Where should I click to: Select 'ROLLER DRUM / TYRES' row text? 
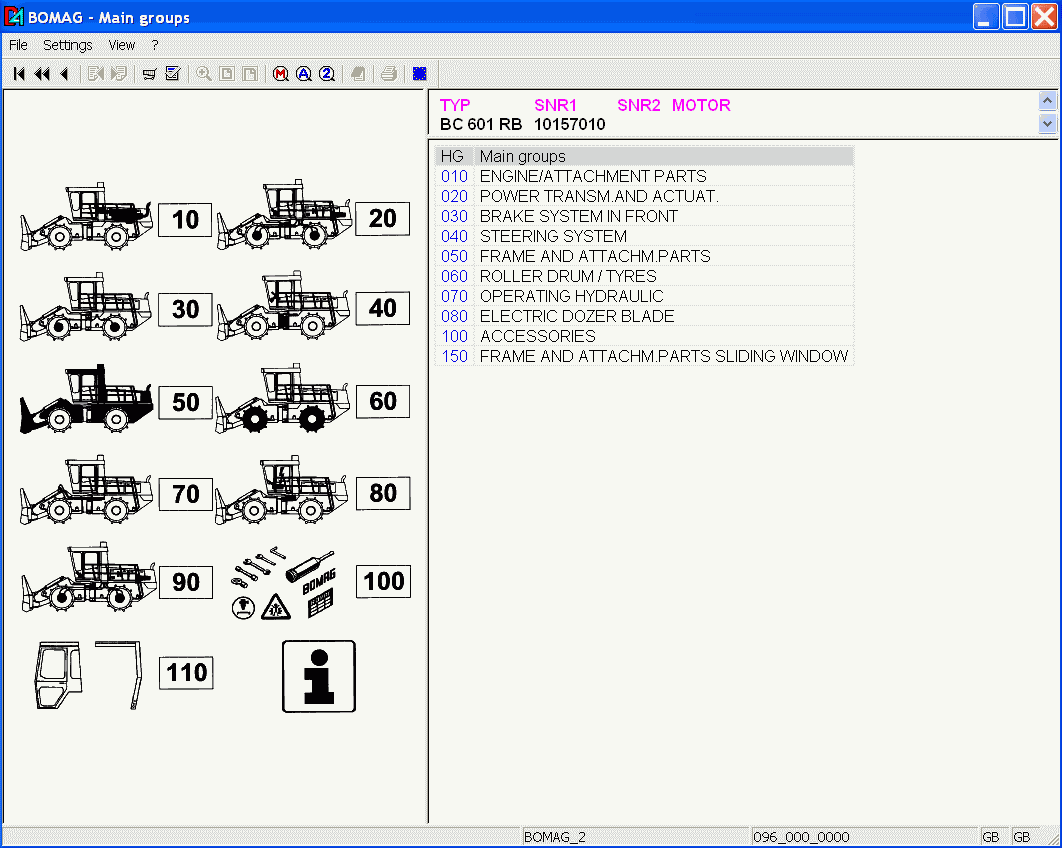568,276
